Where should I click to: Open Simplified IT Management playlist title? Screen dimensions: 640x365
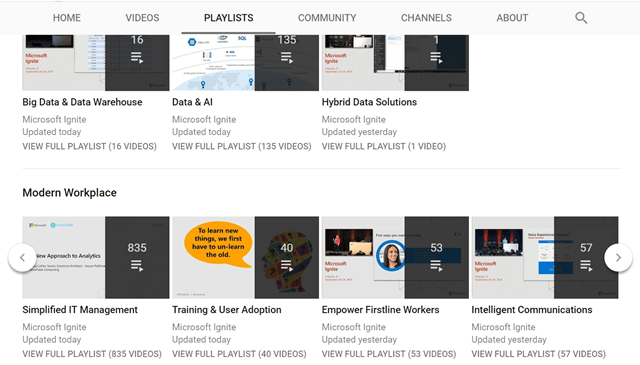(80, 310)
